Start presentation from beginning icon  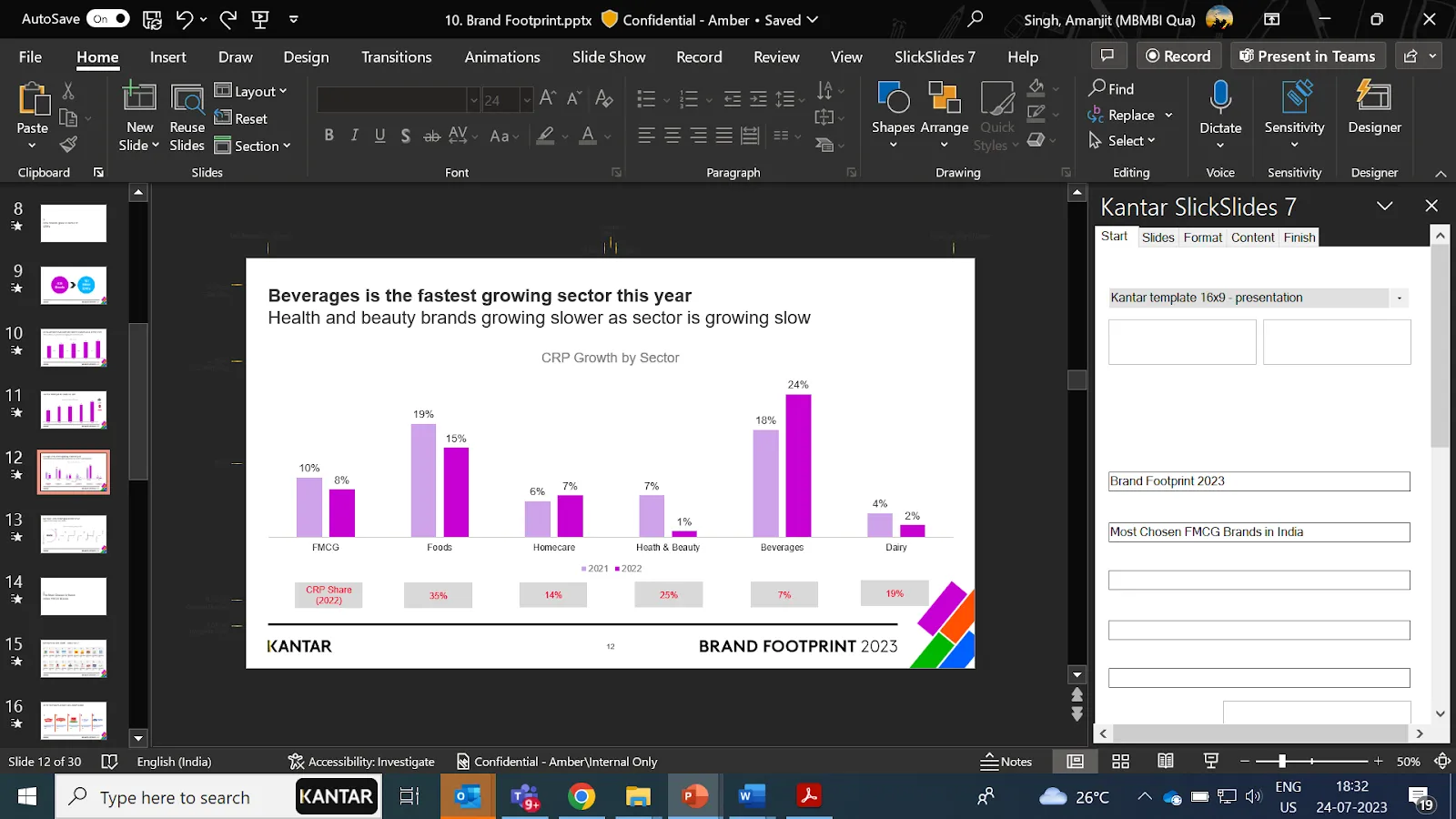260,19
